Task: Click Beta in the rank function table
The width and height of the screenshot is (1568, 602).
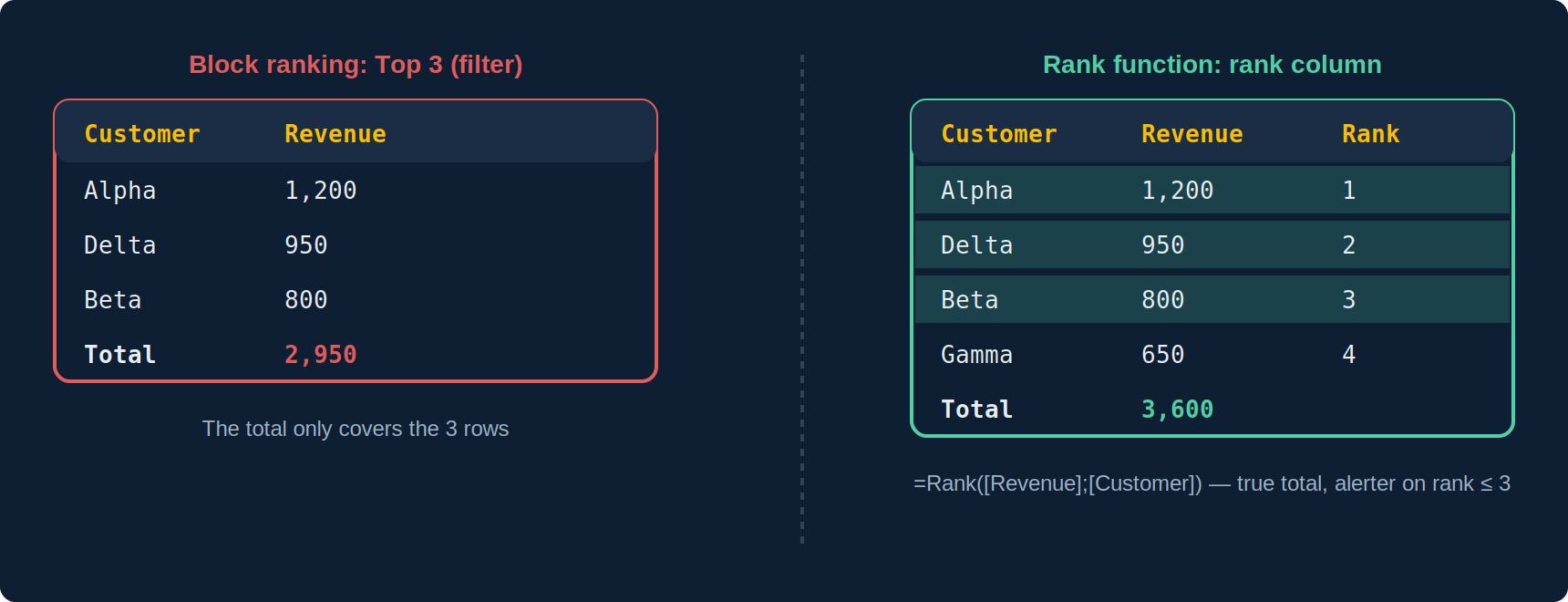Action: tap(970, 300)
